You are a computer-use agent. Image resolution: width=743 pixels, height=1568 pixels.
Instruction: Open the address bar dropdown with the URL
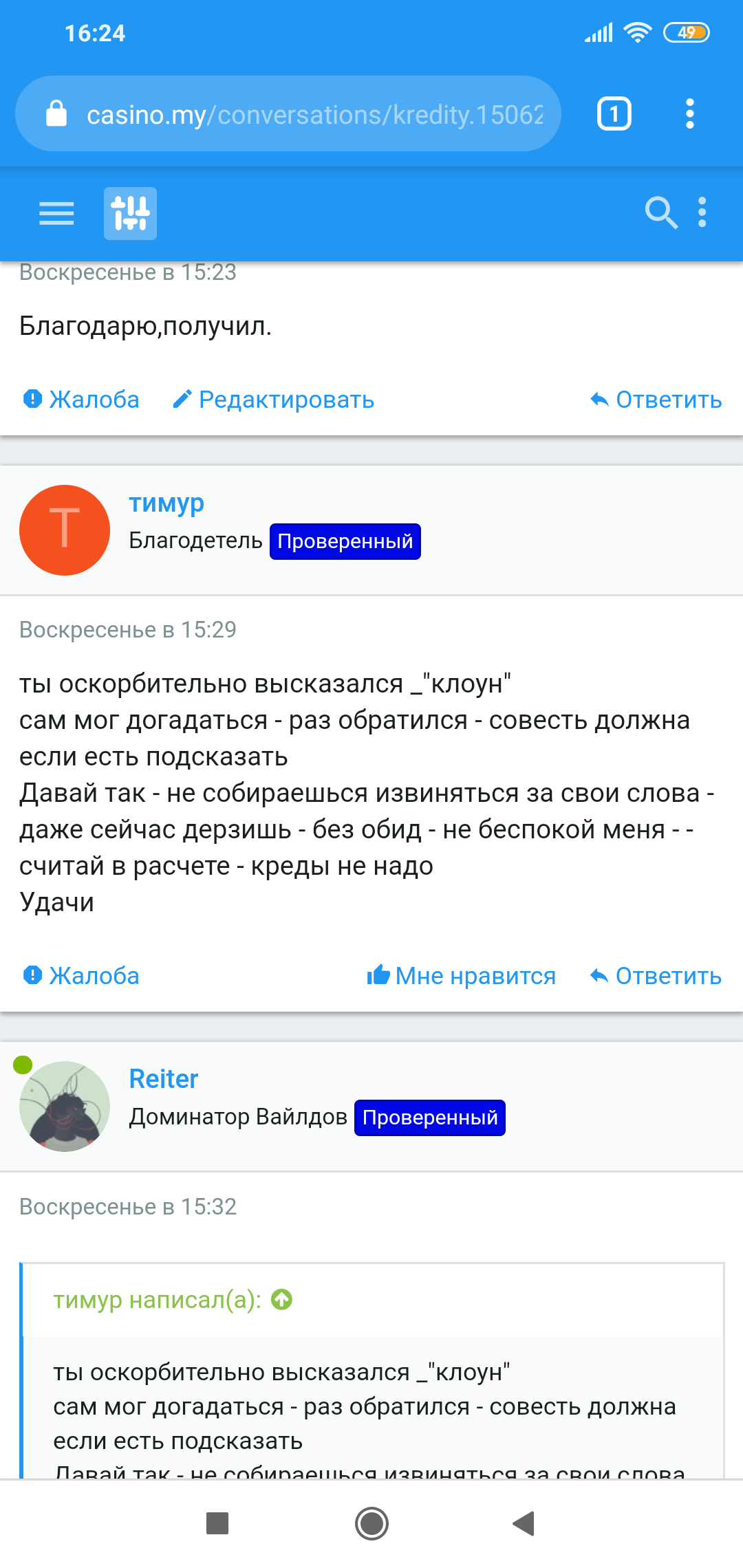(x=310, y=113)
